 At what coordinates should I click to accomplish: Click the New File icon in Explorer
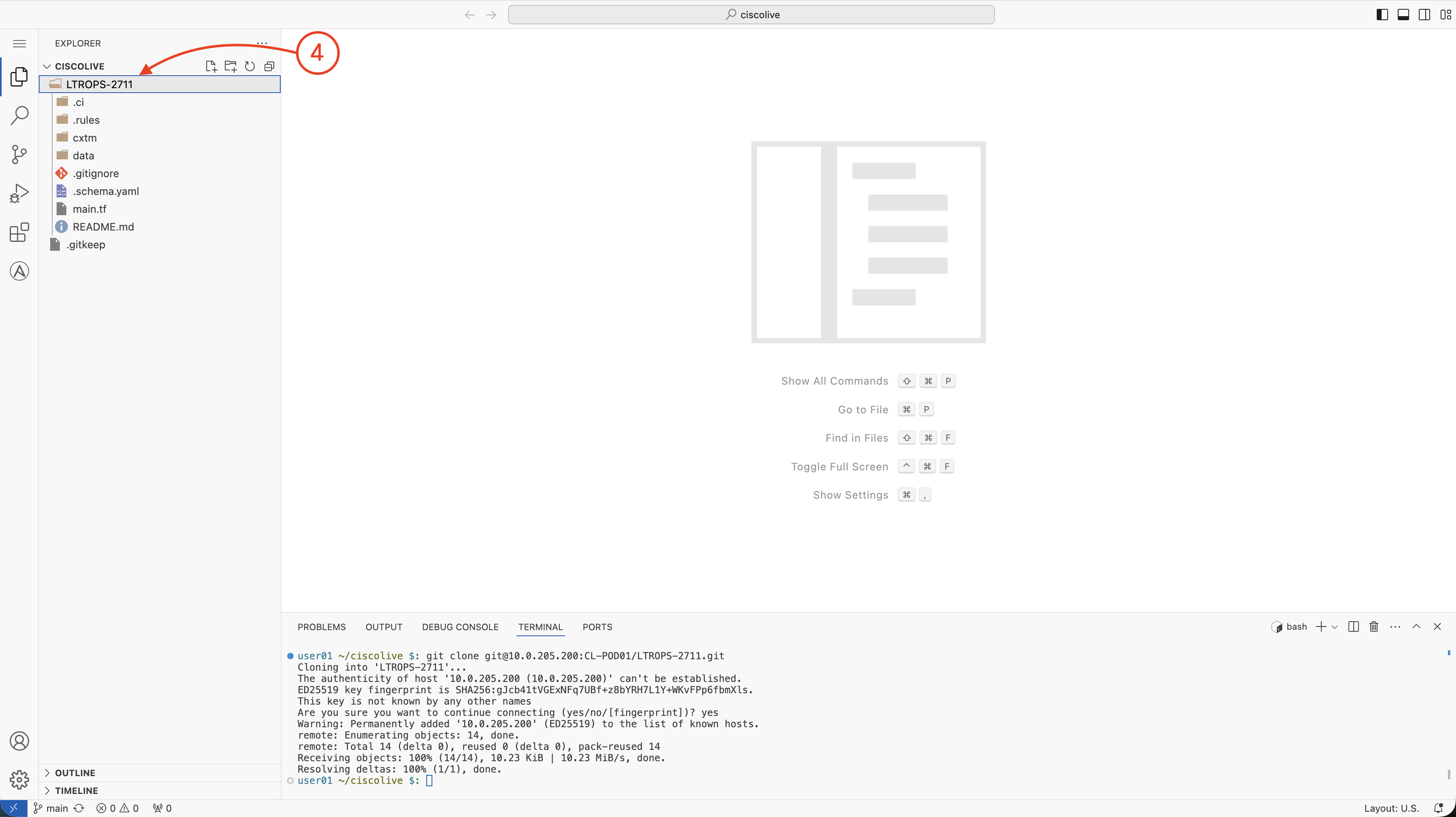coord(211,66)
